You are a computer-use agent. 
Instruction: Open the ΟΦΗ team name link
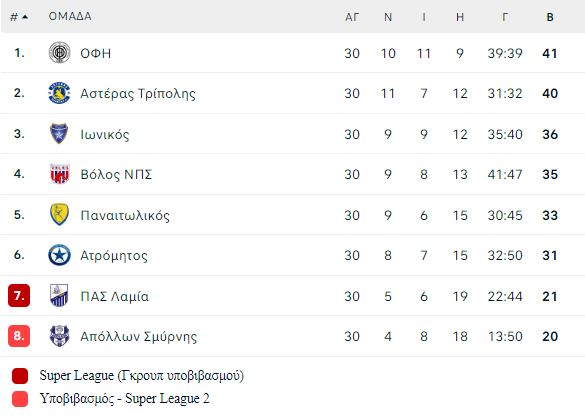(96, 53)
